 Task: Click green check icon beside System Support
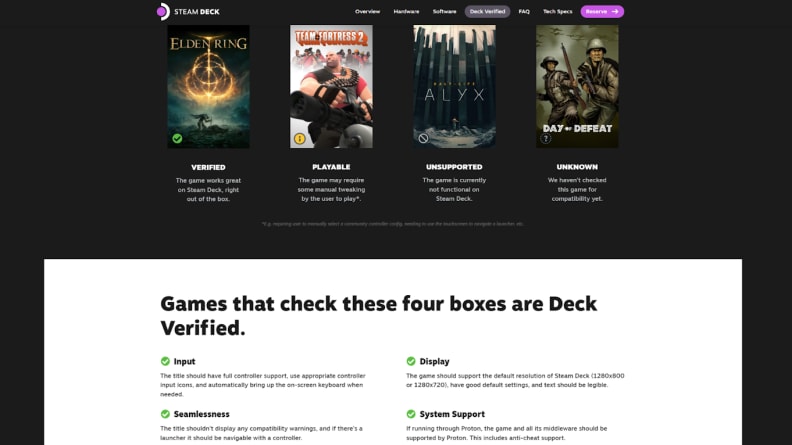(x=411, y=414)
